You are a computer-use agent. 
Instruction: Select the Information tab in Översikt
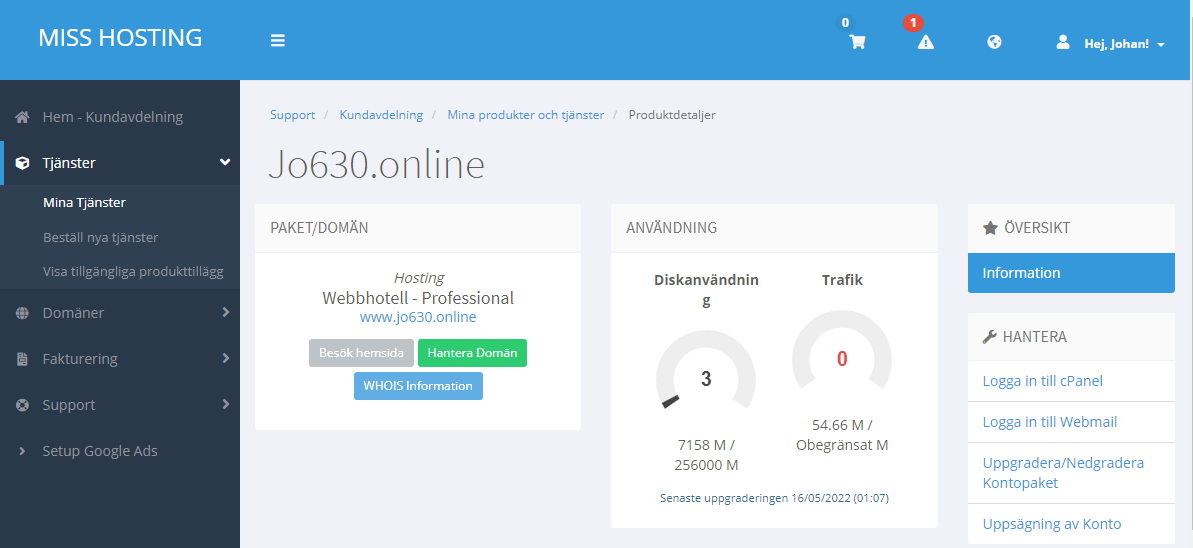(1071, 273)
